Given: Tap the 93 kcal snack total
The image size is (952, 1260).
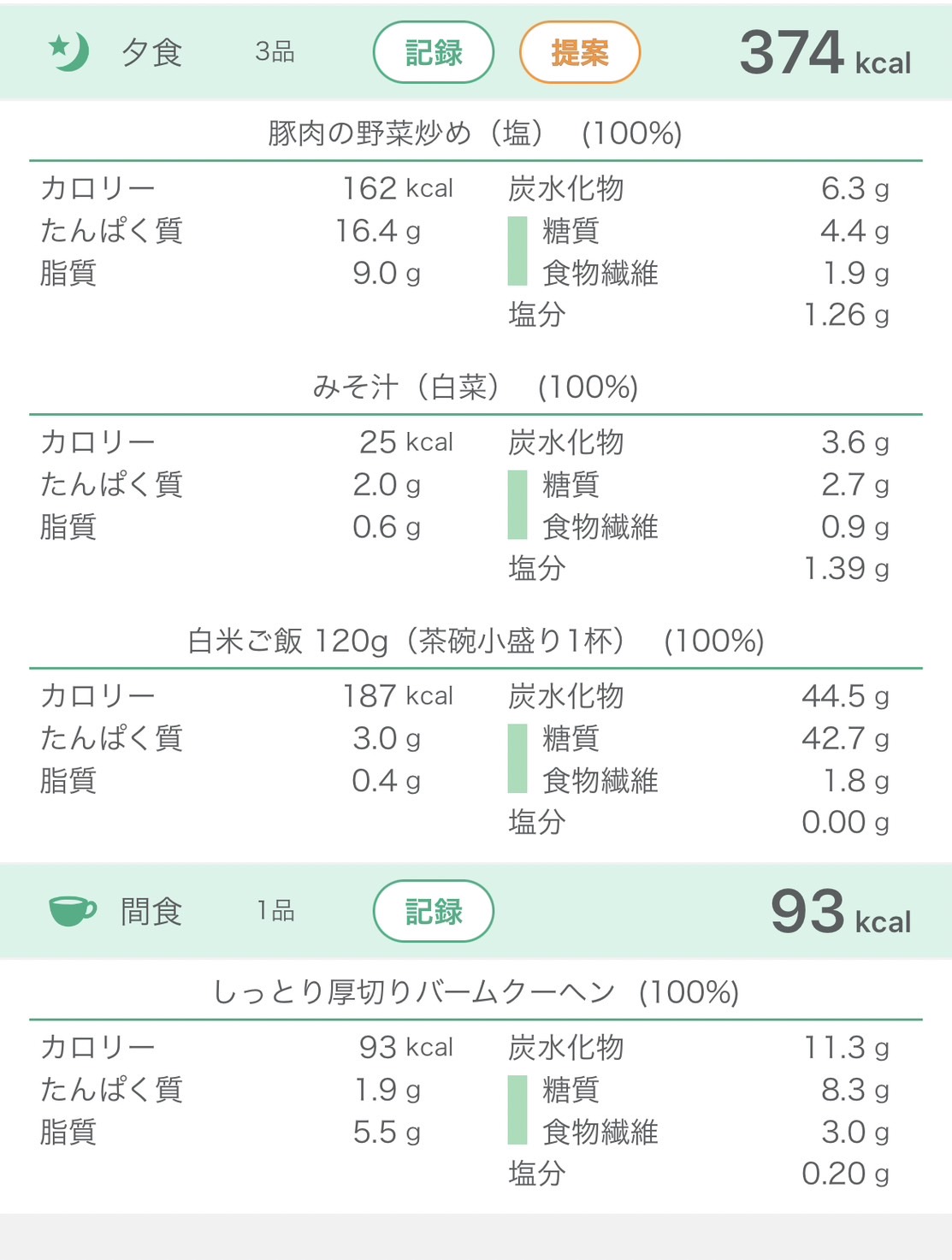Looking at the screenshot, I should coord(841,912).
